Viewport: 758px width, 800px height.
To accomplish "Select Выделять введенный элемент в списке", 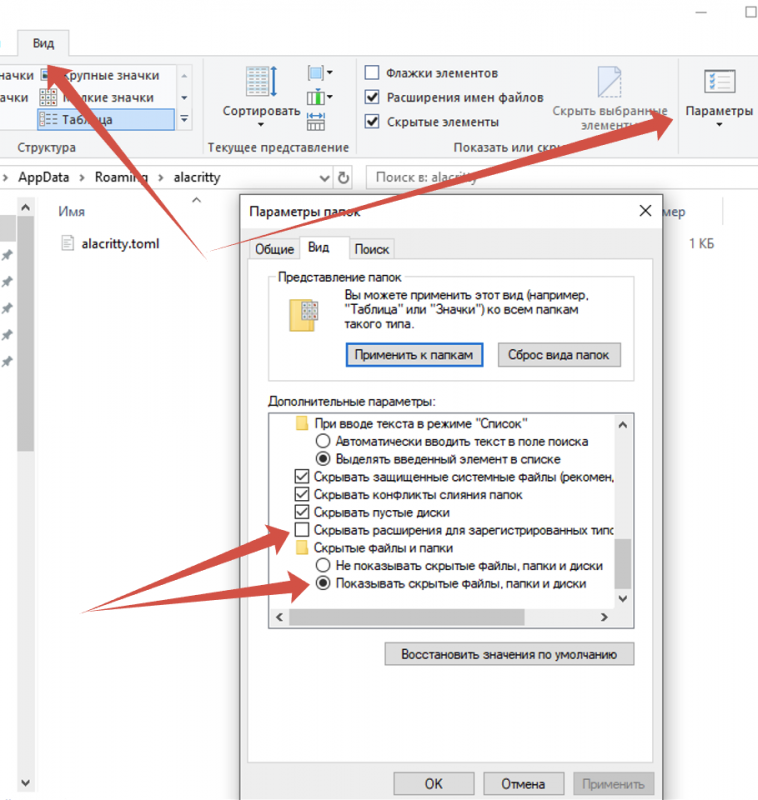I will click(x=322, y=459).
